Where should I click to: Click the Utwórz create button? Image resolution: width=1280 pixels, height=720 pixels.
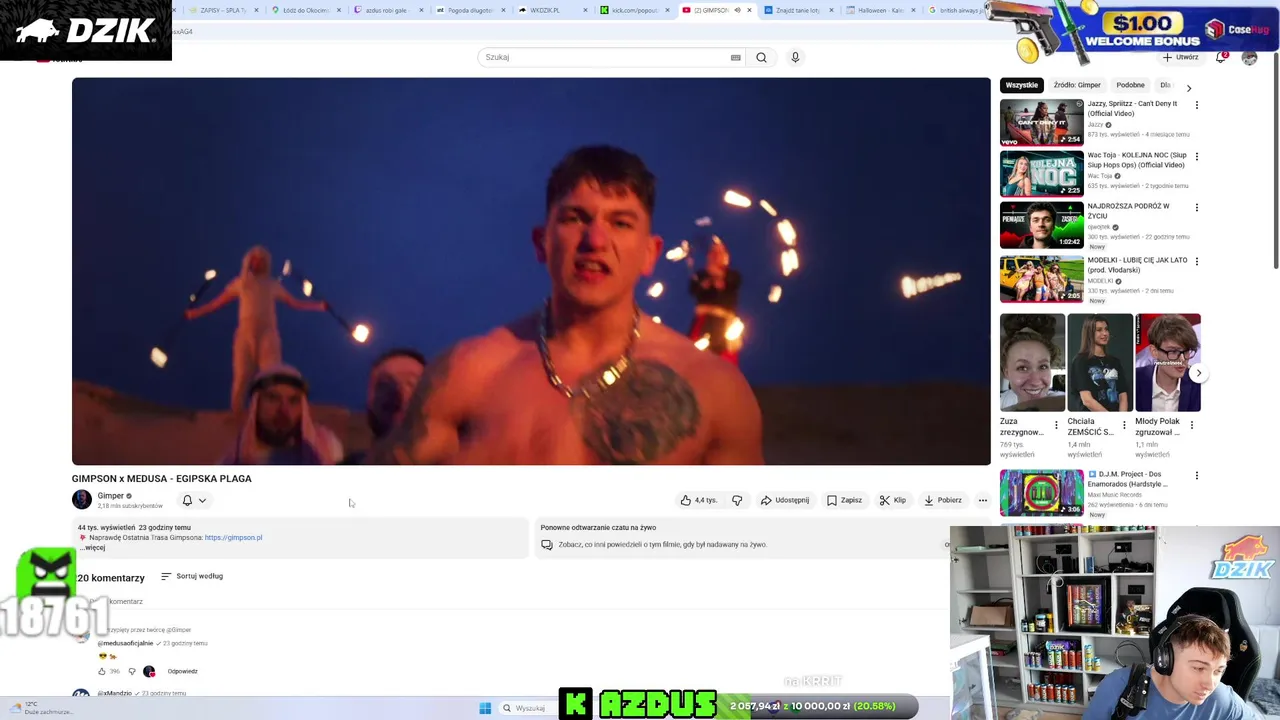(x=1180, y=57)
